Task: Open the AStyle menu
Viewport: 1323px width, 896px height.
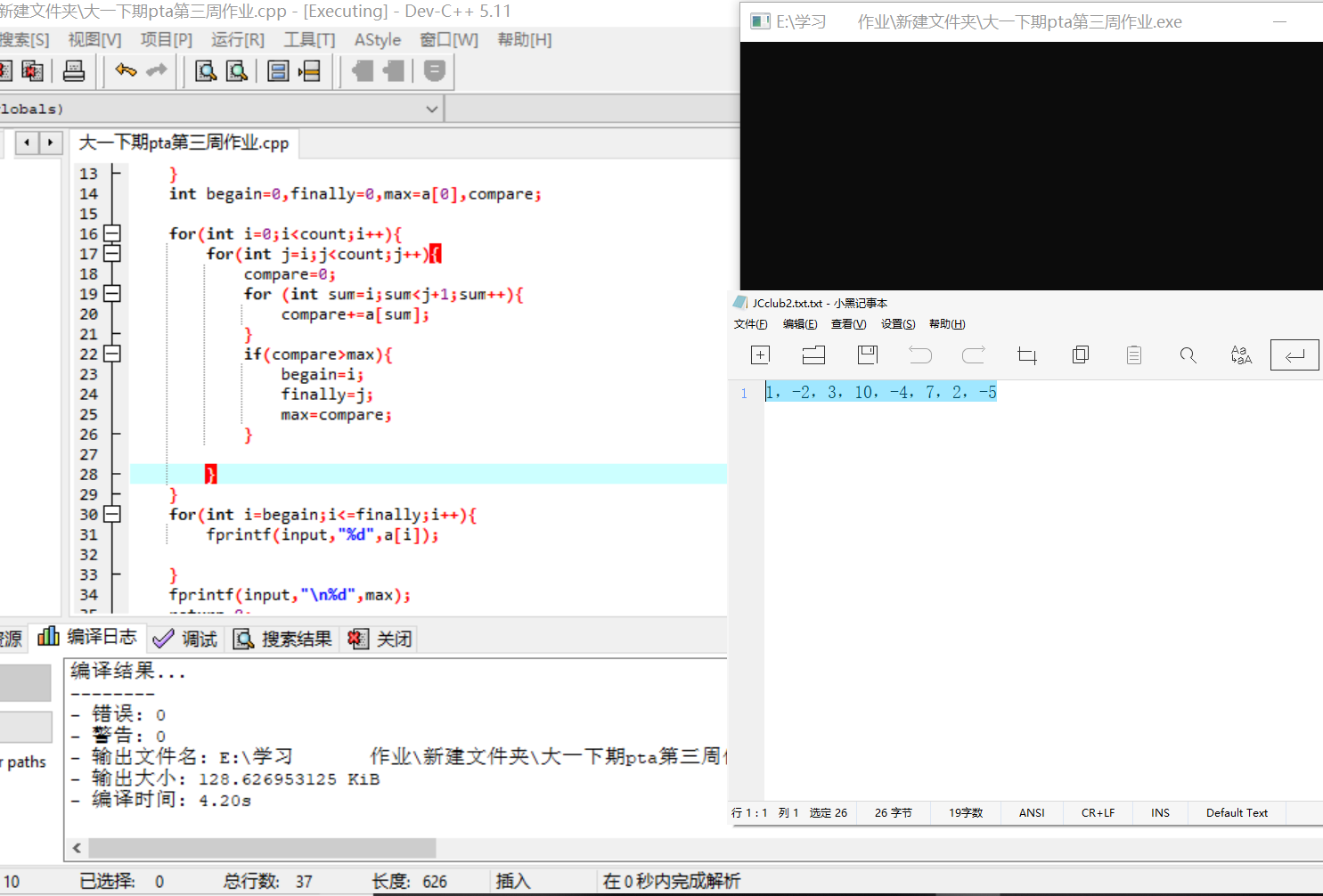Action: tap(378, 39)
